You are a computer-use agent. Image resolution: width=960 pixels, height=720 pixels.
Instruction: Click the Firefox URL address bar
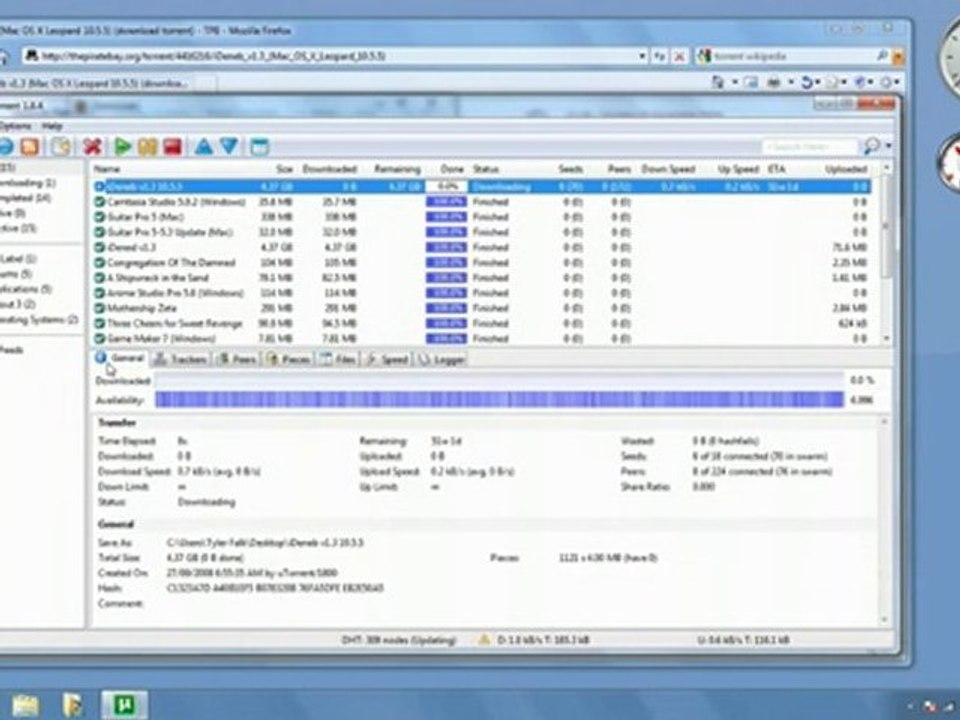pyautogui.click(x=334, y=56)
